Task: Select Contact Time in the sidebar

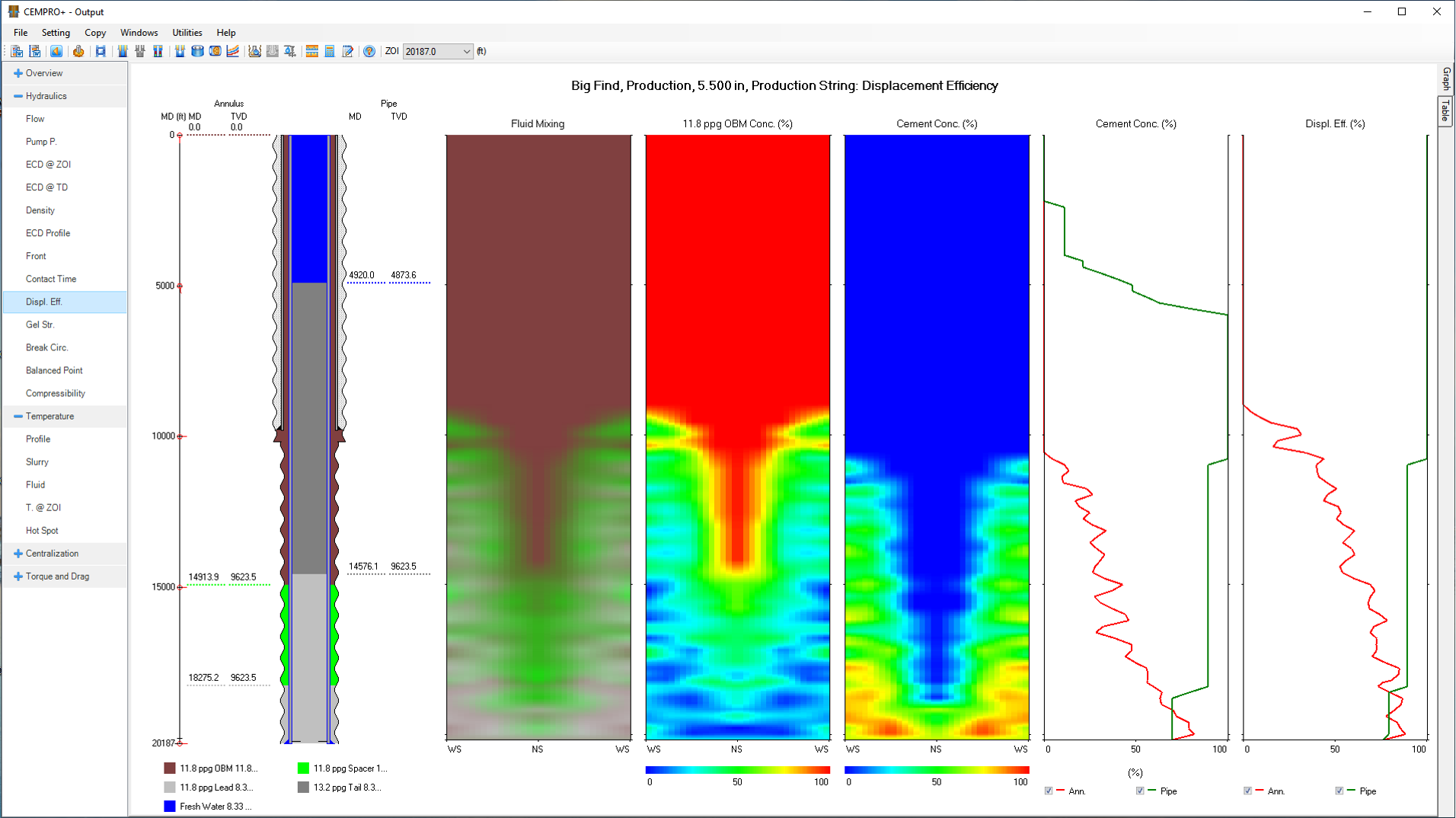Action: pos(51,279)
